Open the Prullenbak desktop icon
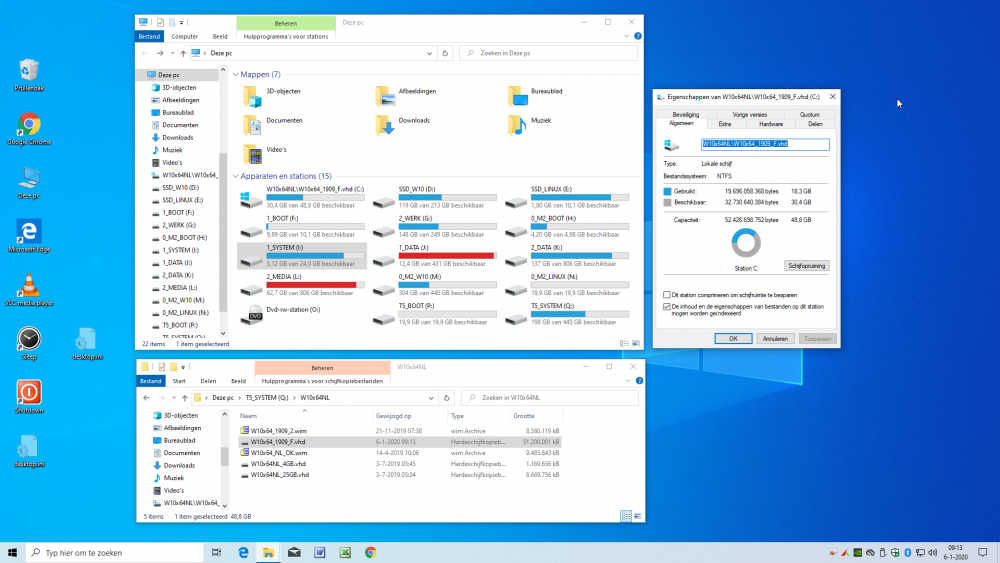Image resolution: width=1000 pixels, height=563 pixels. pyautogui.click(x=29, y=69)
